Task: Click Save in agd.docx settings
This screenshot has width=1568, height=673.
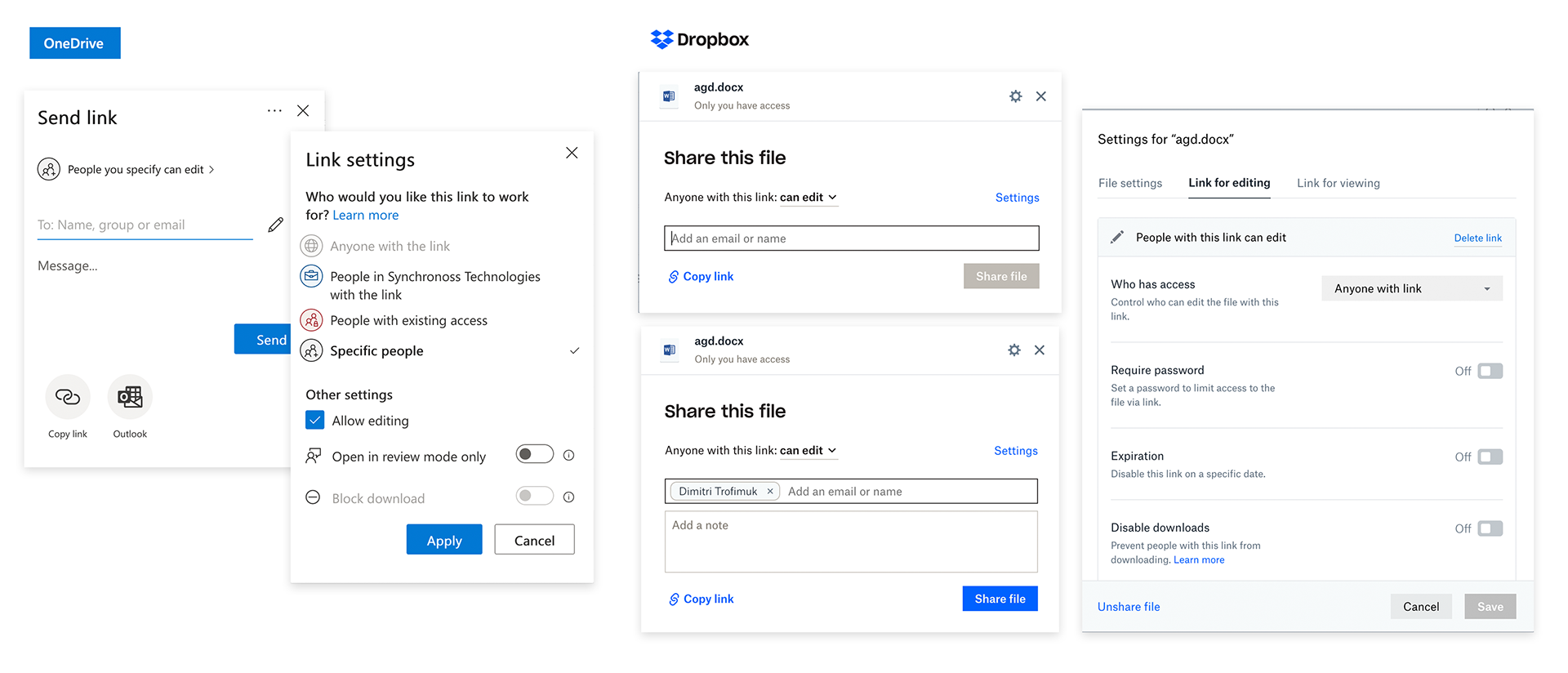Action: click(1490, 606)
